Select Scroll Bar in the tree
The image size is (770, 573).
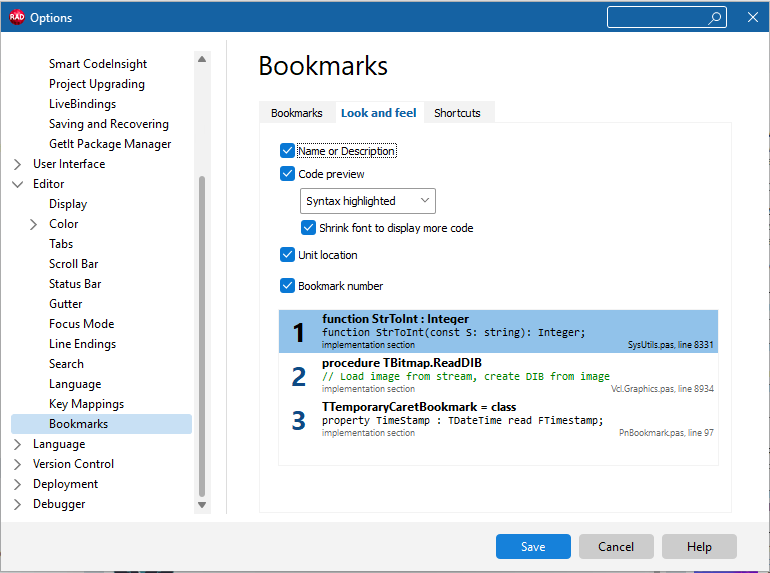pyautogui.click(x=73, y=264)
